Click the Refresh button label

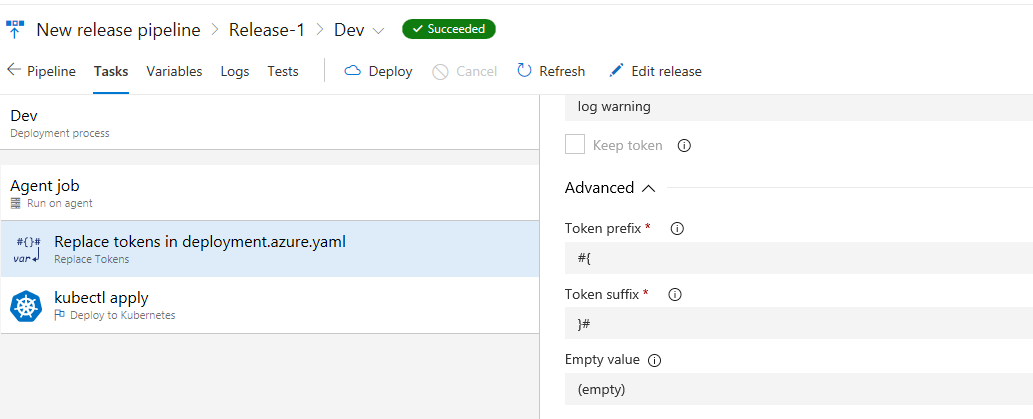click(562, 71)
